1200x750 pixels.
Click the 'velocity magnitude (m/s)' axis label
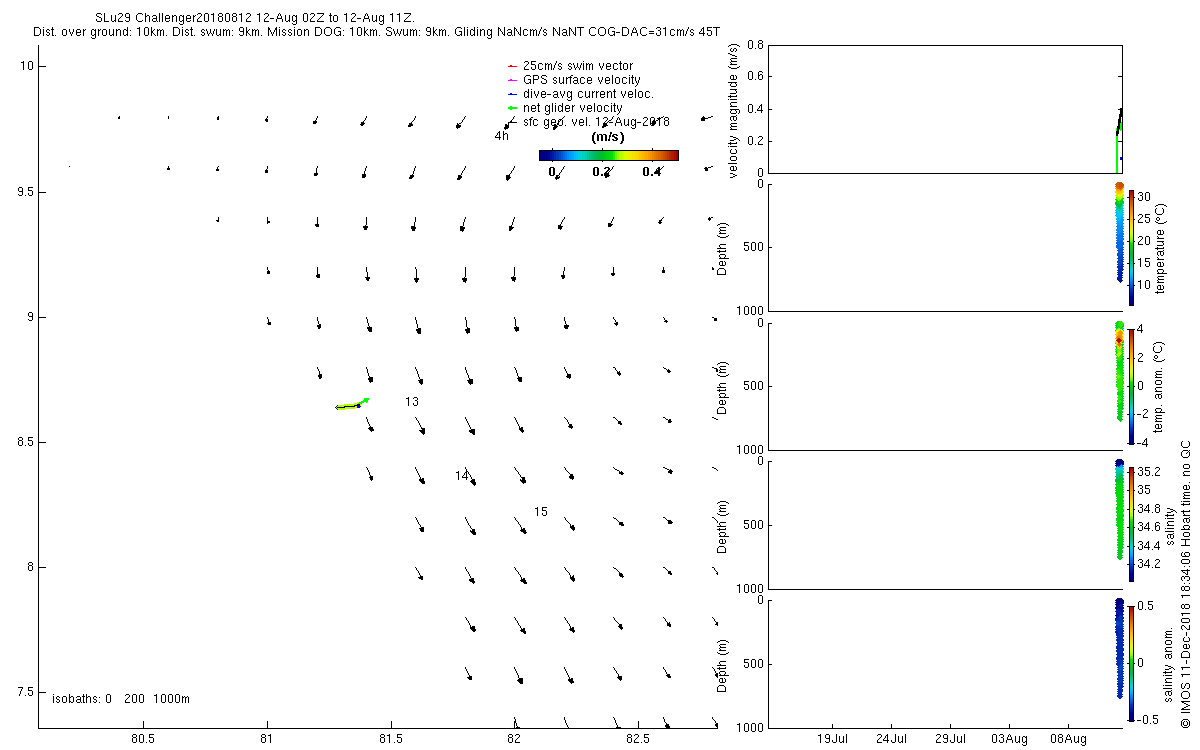tap(734, 111)
